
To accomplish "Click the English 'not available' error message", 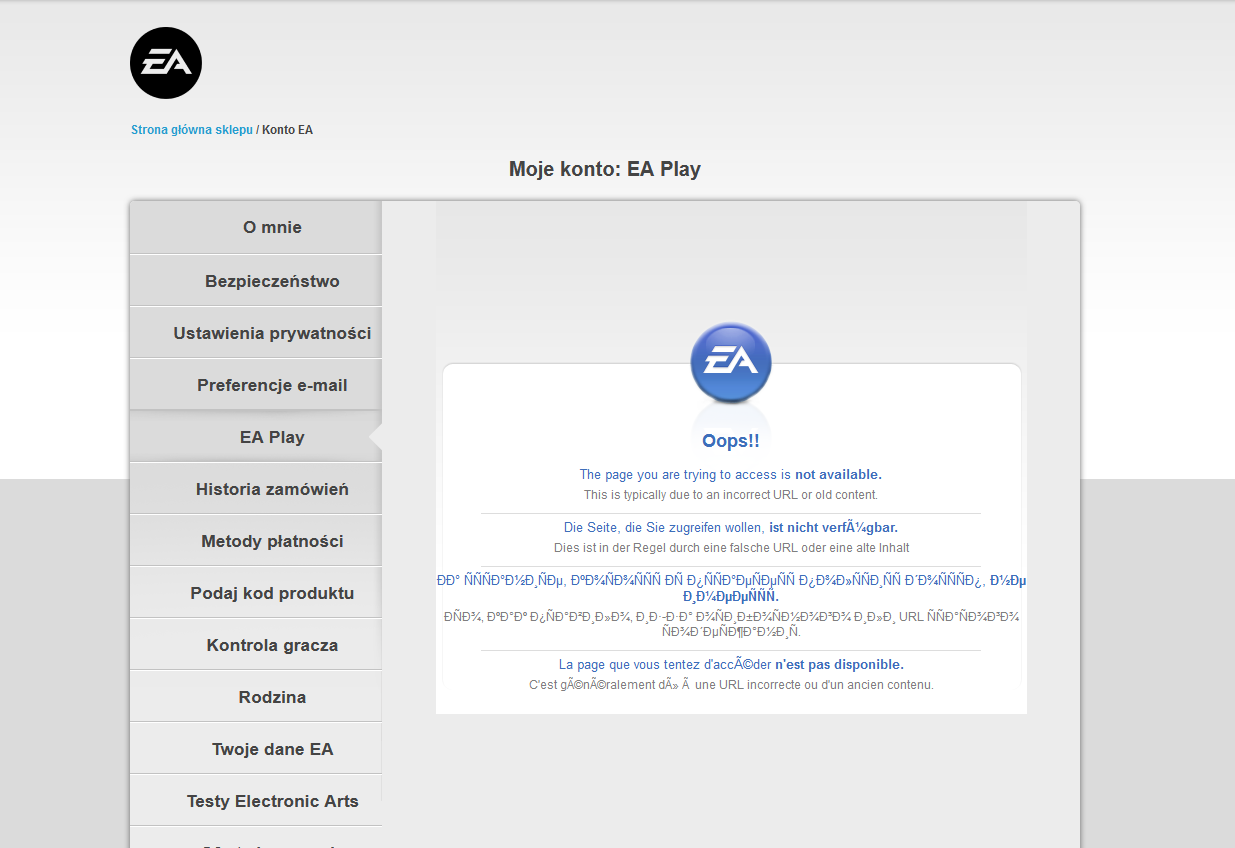I will point(730,475).
